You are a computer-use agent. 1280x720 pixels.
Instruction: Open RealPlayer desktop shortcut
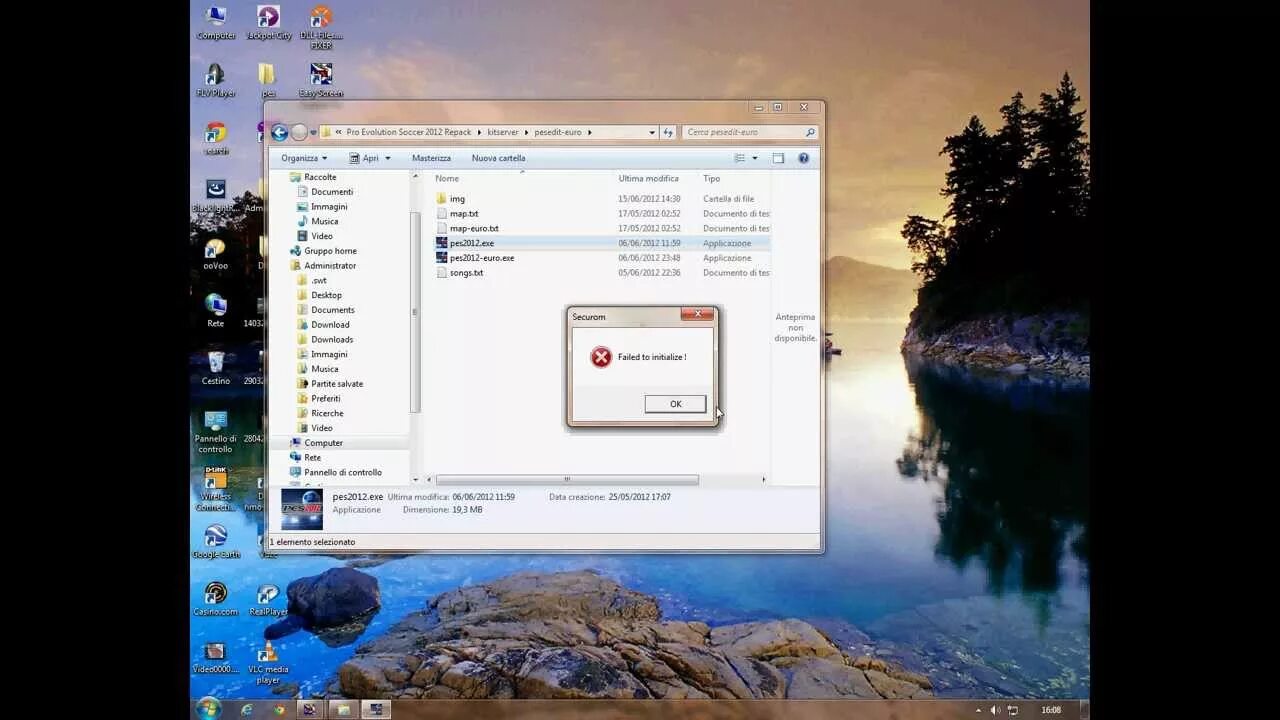[x=268, y=599]
